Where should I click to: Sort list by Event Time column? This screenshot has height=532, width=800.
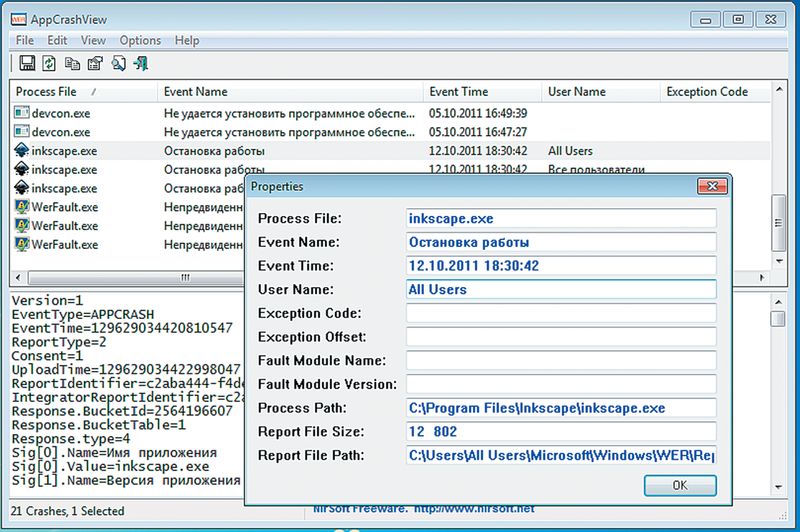coord(480,91)
